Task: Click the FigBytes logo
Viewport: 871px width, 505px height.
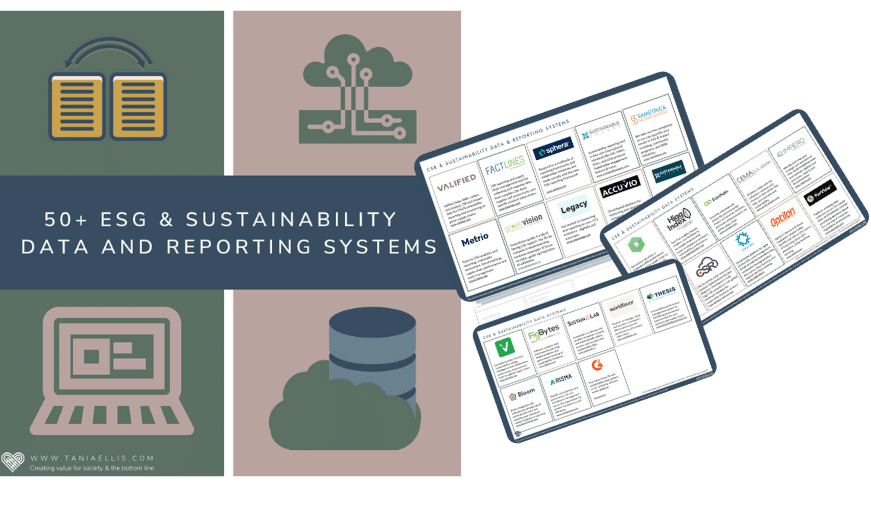Action: [543, 333]
